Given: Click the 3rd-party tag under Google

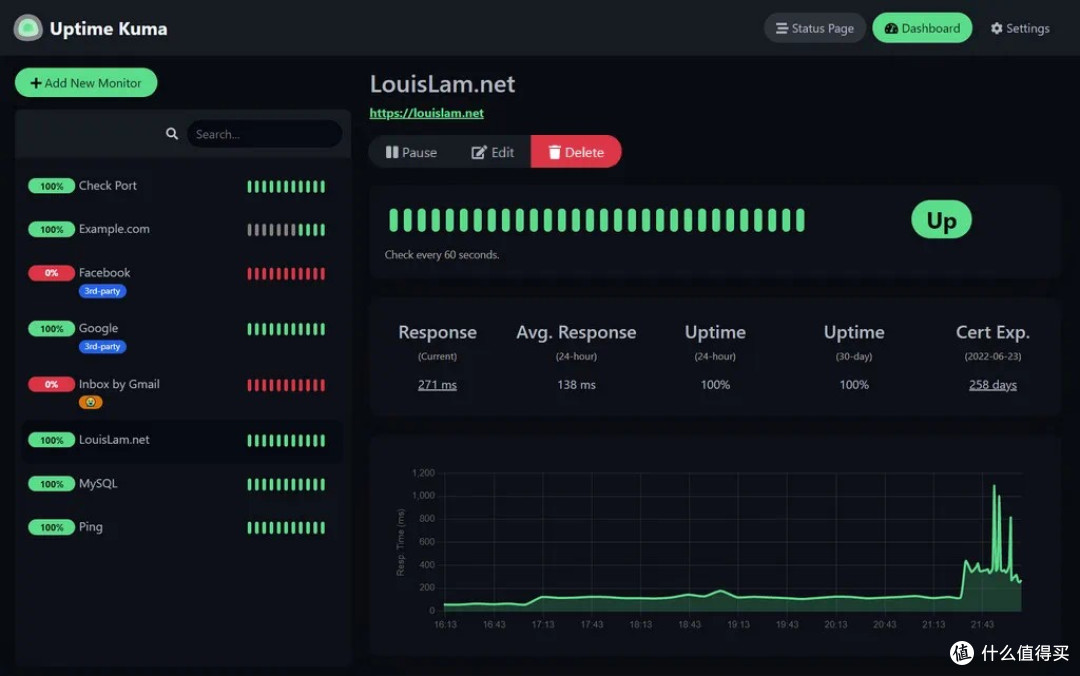Looking at the screenshot, I should pos(102,347).
